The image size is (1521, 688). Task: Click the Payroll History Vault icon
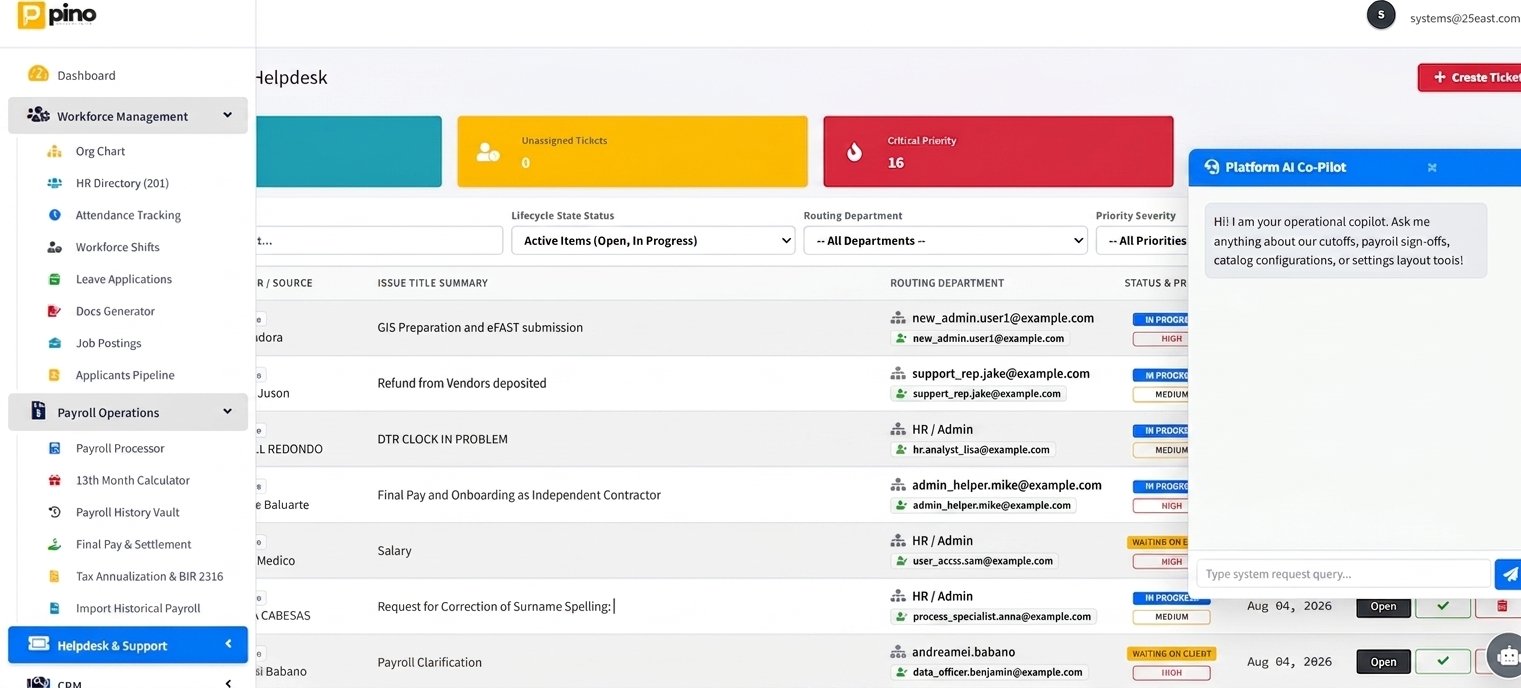coord(55,512)
